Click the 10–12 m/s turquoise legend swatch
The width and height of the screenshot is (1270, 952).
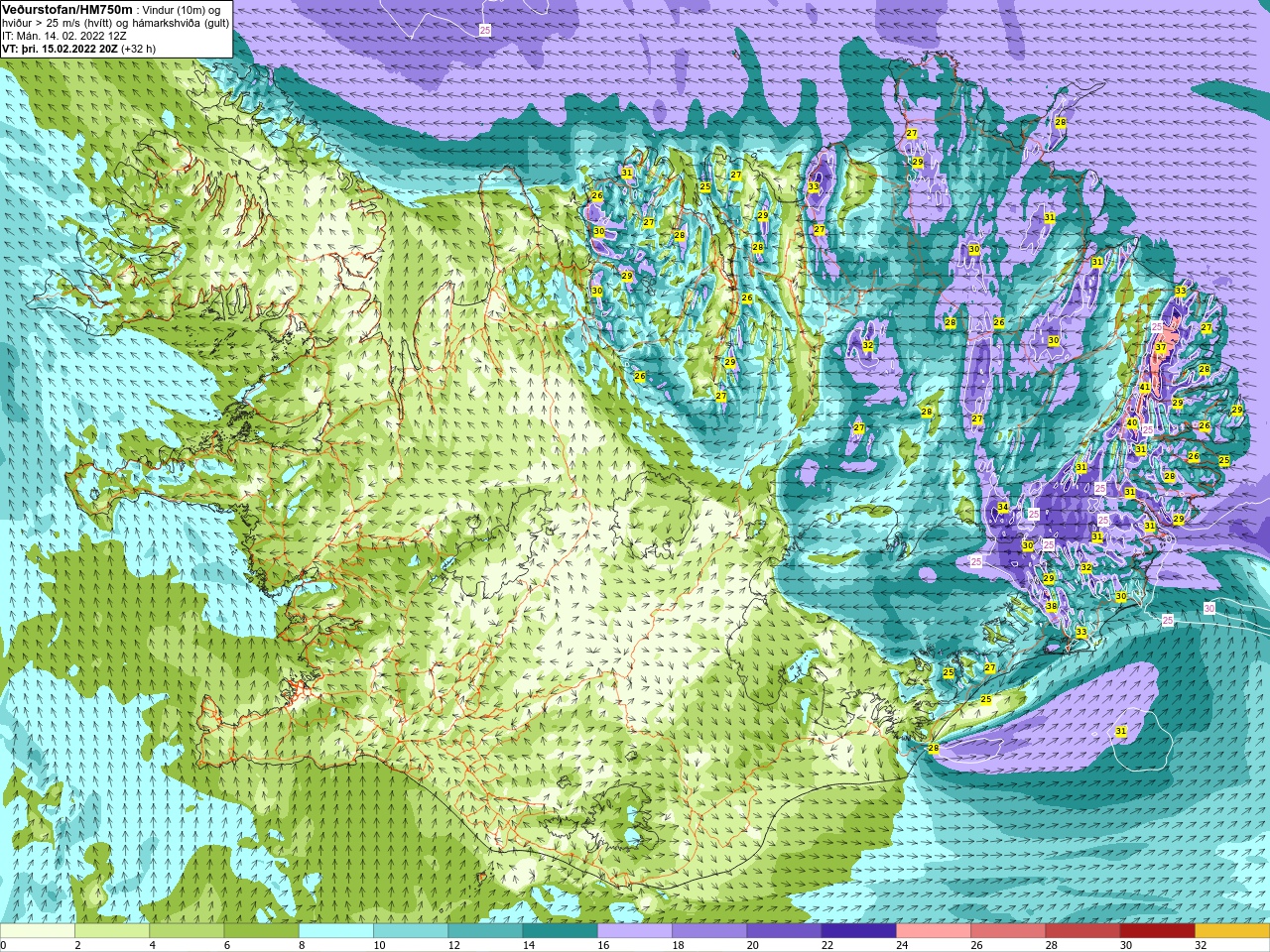click(x=411, y=931)
